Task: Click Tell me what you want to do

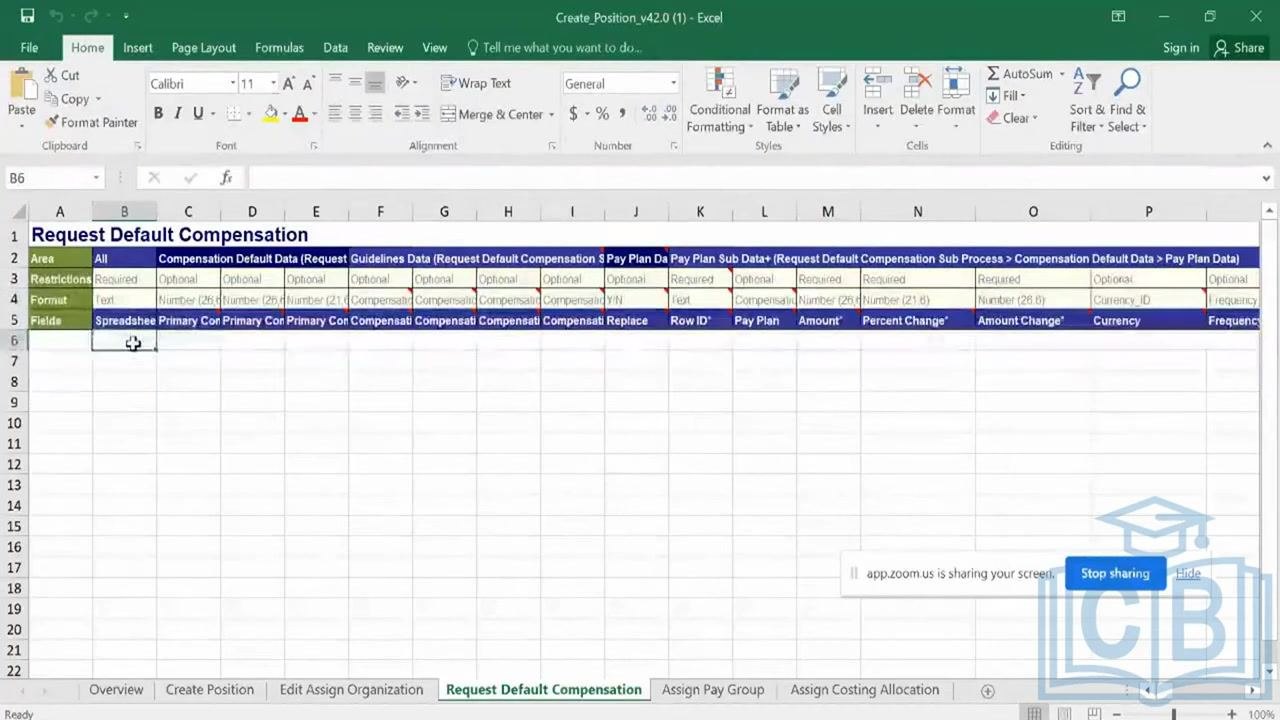Action: click(x=554, y=47)
